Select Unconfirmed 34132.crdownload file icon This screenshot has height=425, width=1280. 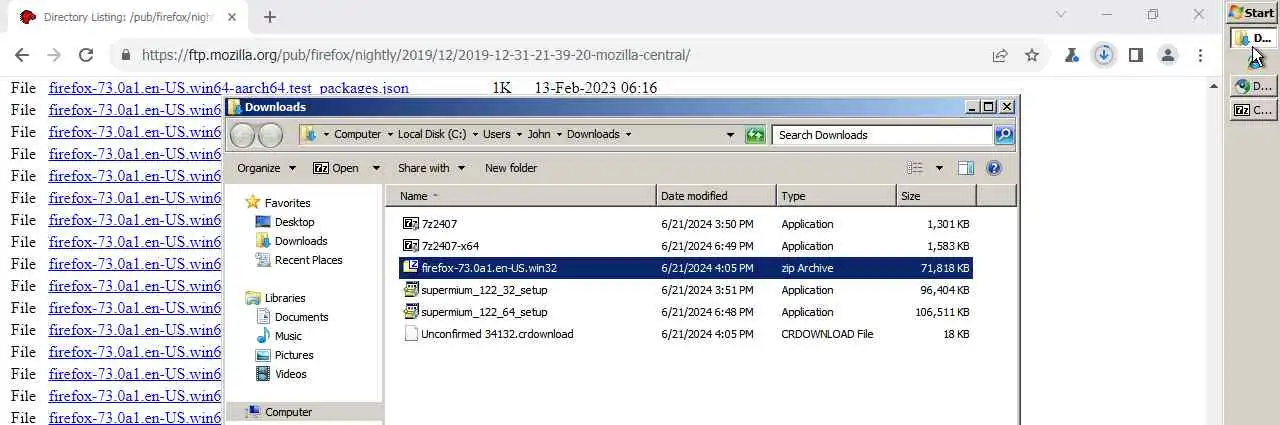click(x=410, y=334)
